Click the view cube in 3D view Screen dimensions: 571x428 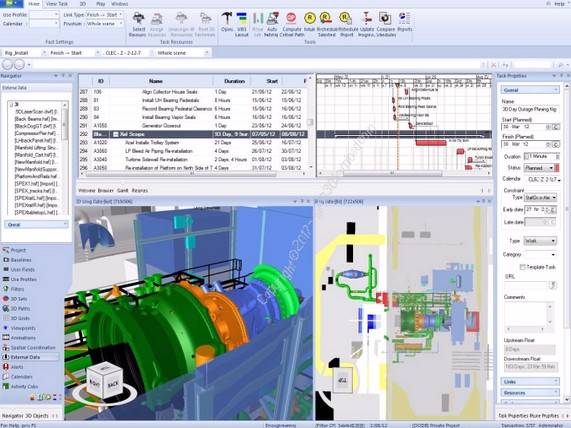pyautogui.click(x=104, y=381)
